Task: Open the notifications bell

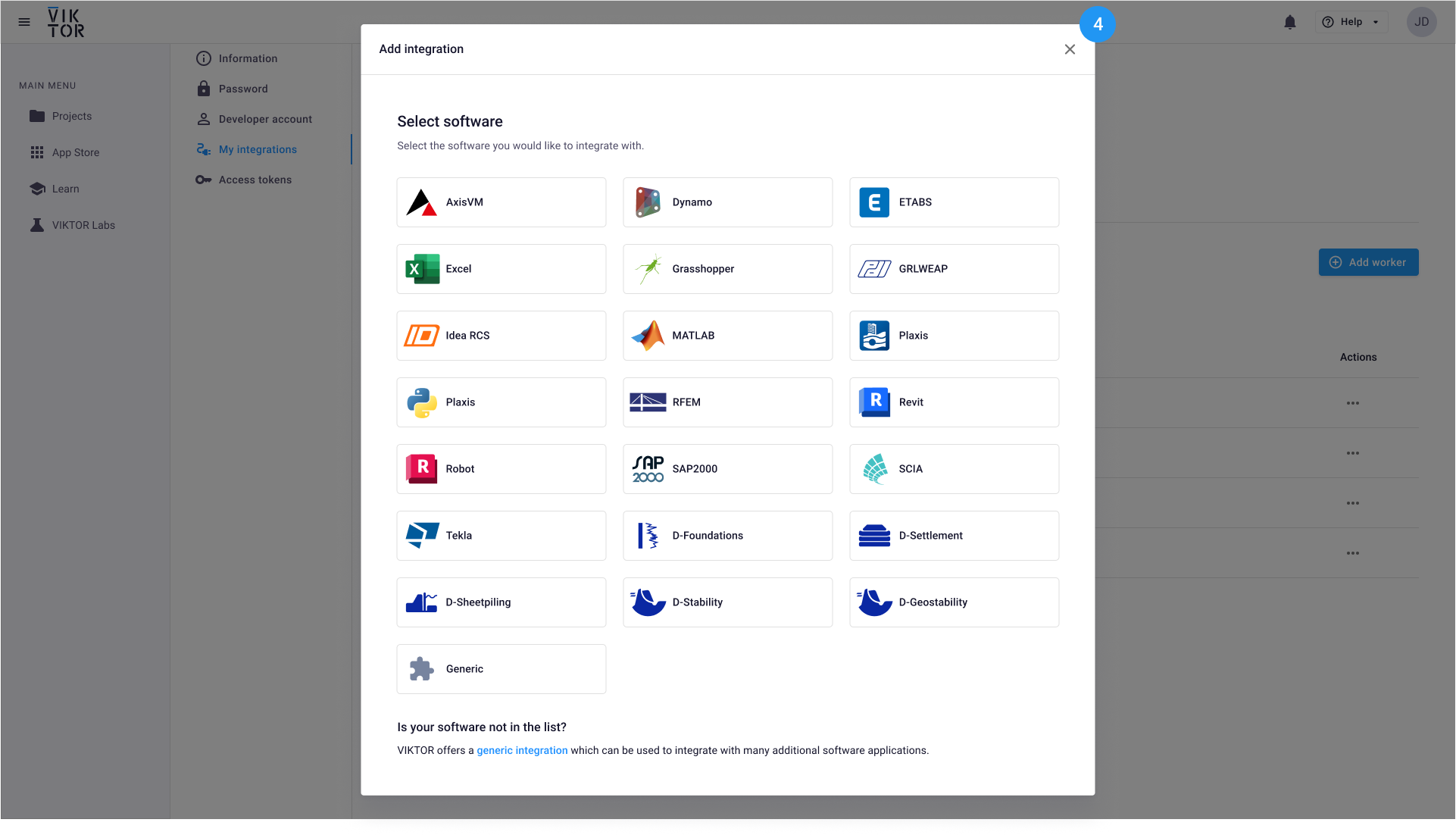Action: pyautogui.click(x=1289, y=22)
